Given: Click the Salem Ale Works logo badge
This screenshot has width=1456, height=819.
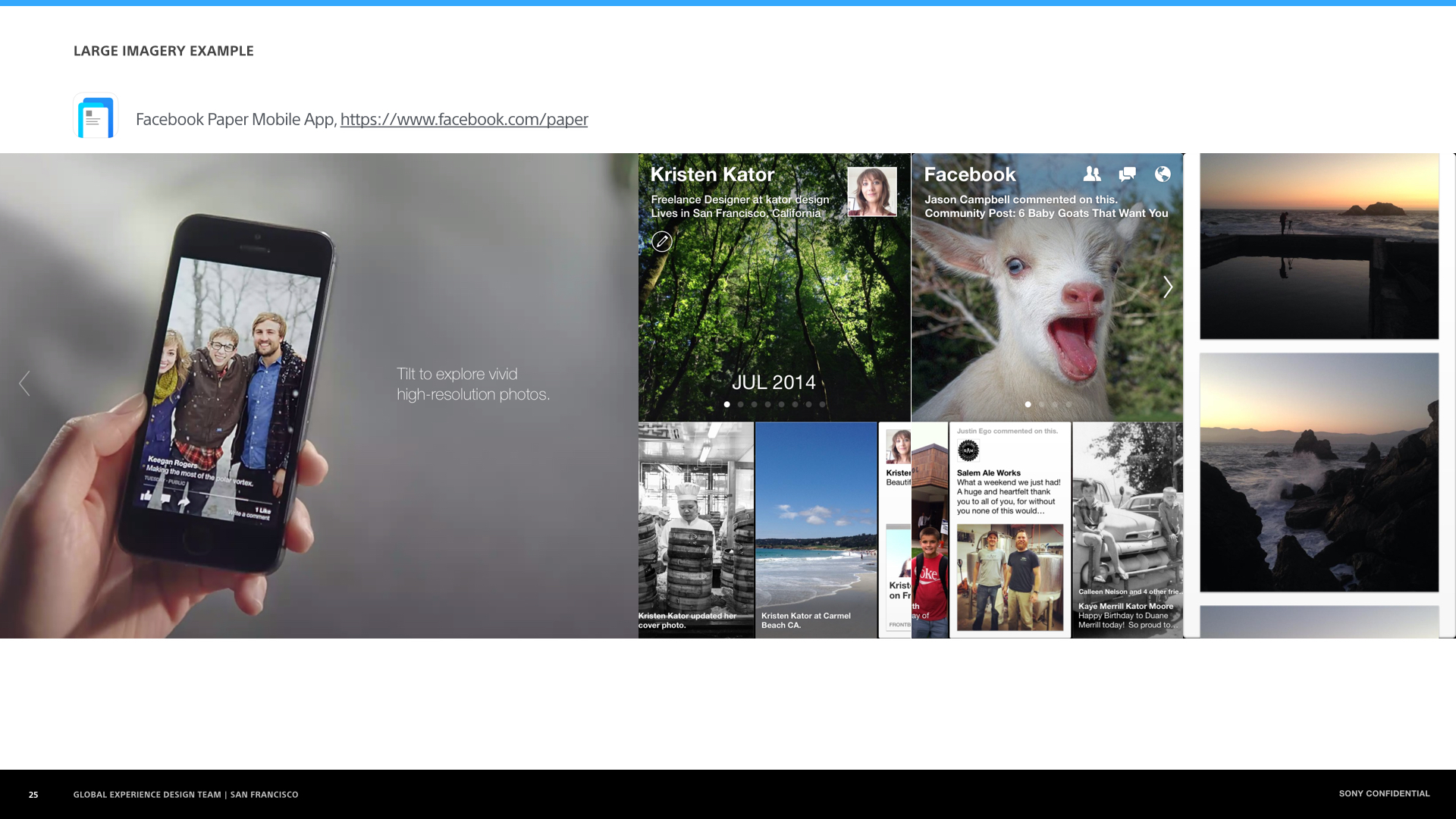Looking at the screenshot, I should [x=968, y=451].
